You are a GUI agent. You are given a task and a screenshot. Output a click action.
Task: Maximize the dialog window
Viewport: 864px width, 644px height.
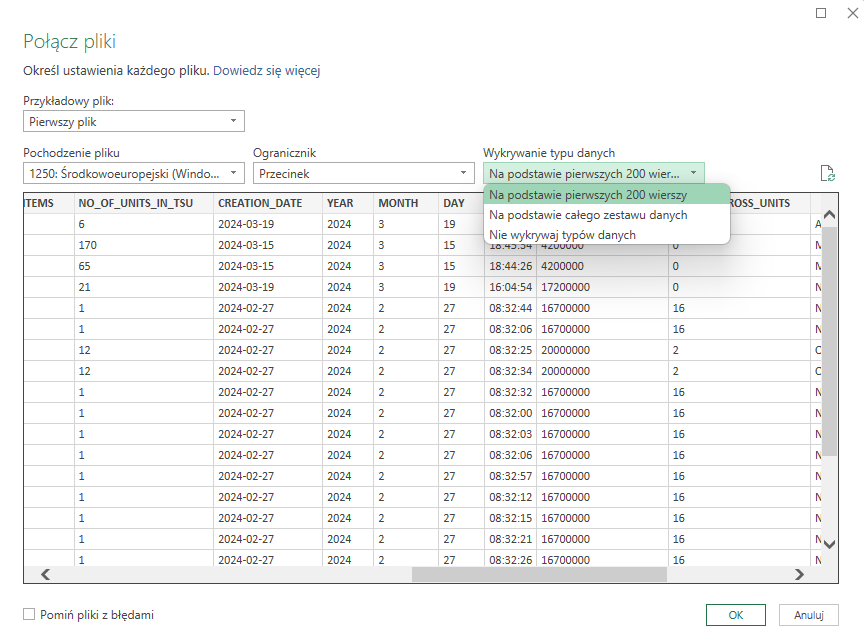(821, 13)
